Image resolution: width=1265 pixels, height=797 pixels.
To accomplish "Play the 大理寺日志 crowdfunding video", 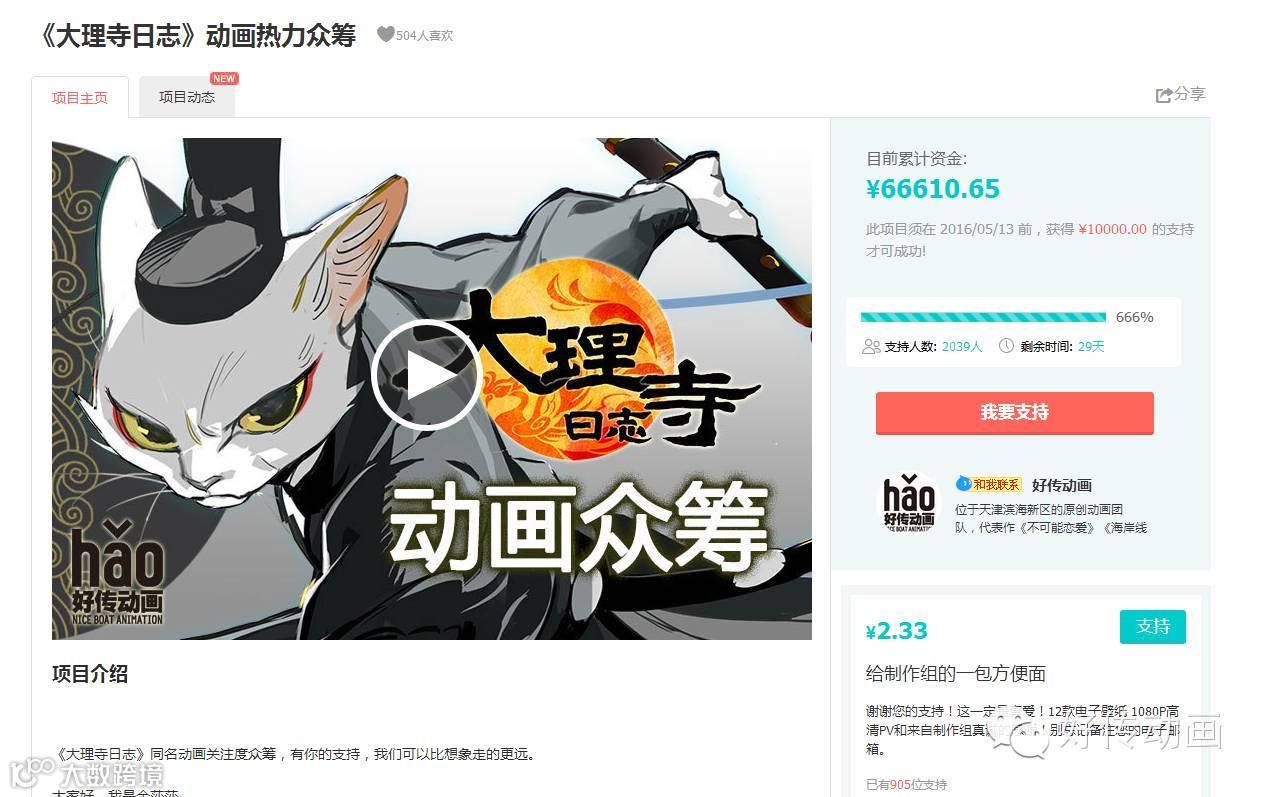I will (x=427, y=375).
